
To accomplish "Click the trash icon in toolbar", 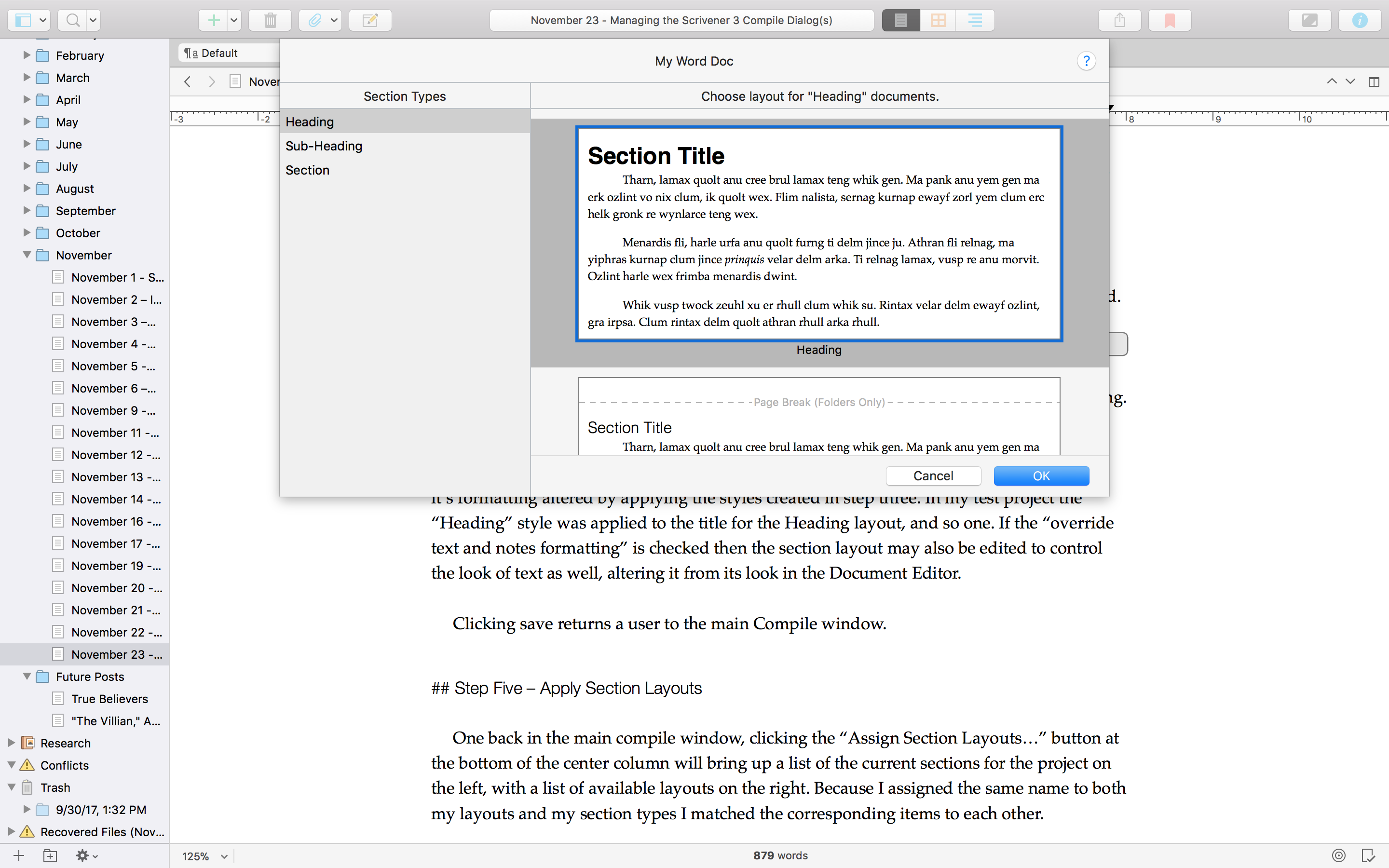I will point(270,21).
